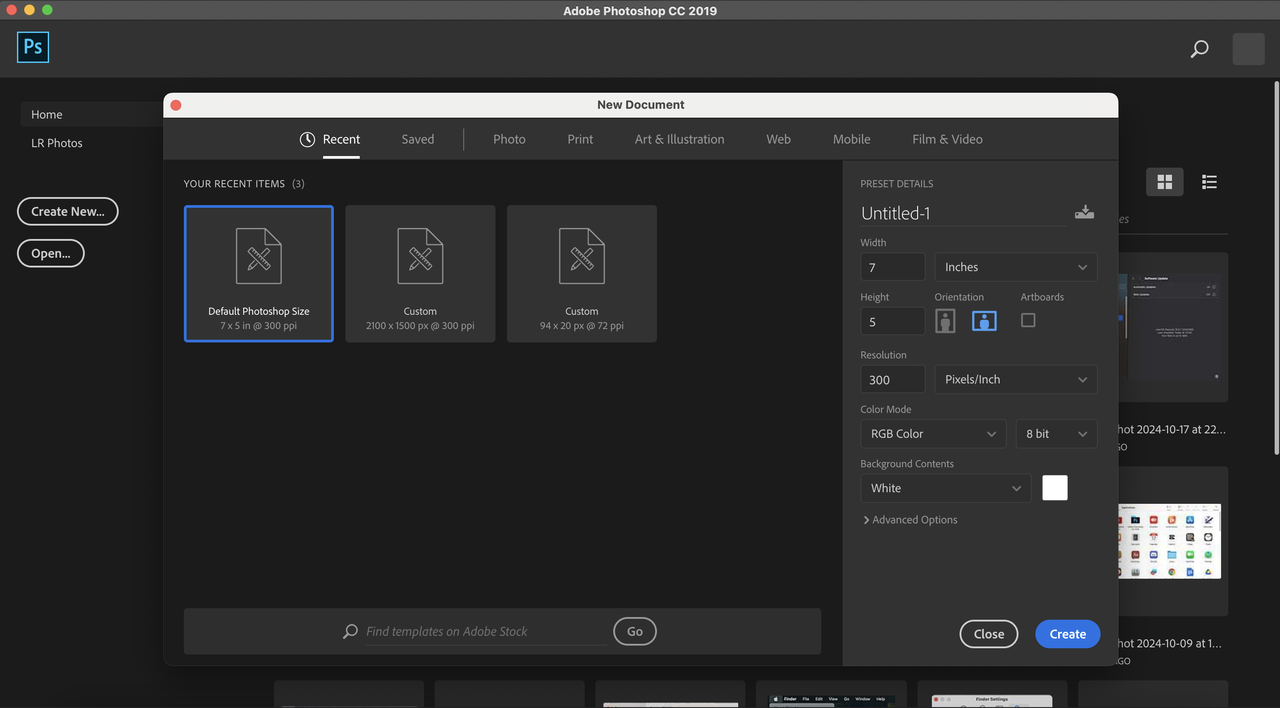Click the Close button
Viewport: 1280px width, 708px height.
(x=989, y=634)
